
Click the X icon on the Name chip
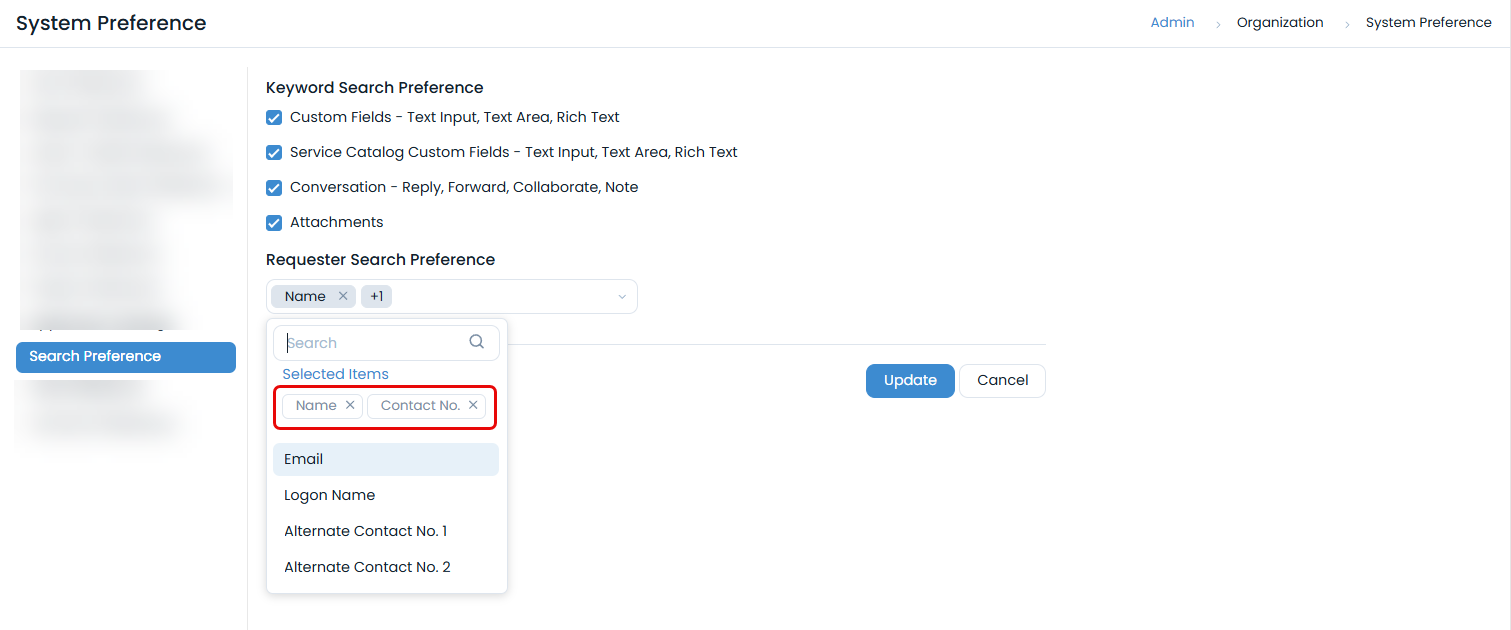[x=343, y=296]
